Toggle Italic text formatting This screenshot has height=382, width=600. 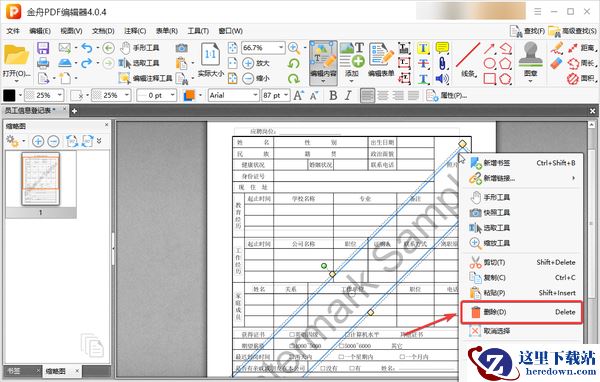point(348,96)
